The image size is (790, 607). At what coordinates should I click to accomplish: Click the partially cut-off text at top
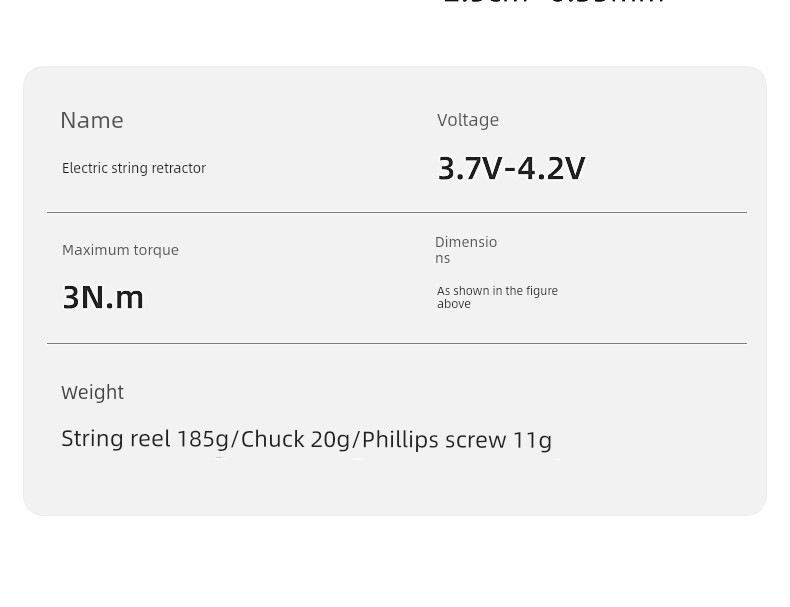pyautogui.click(x=553, y=2)
